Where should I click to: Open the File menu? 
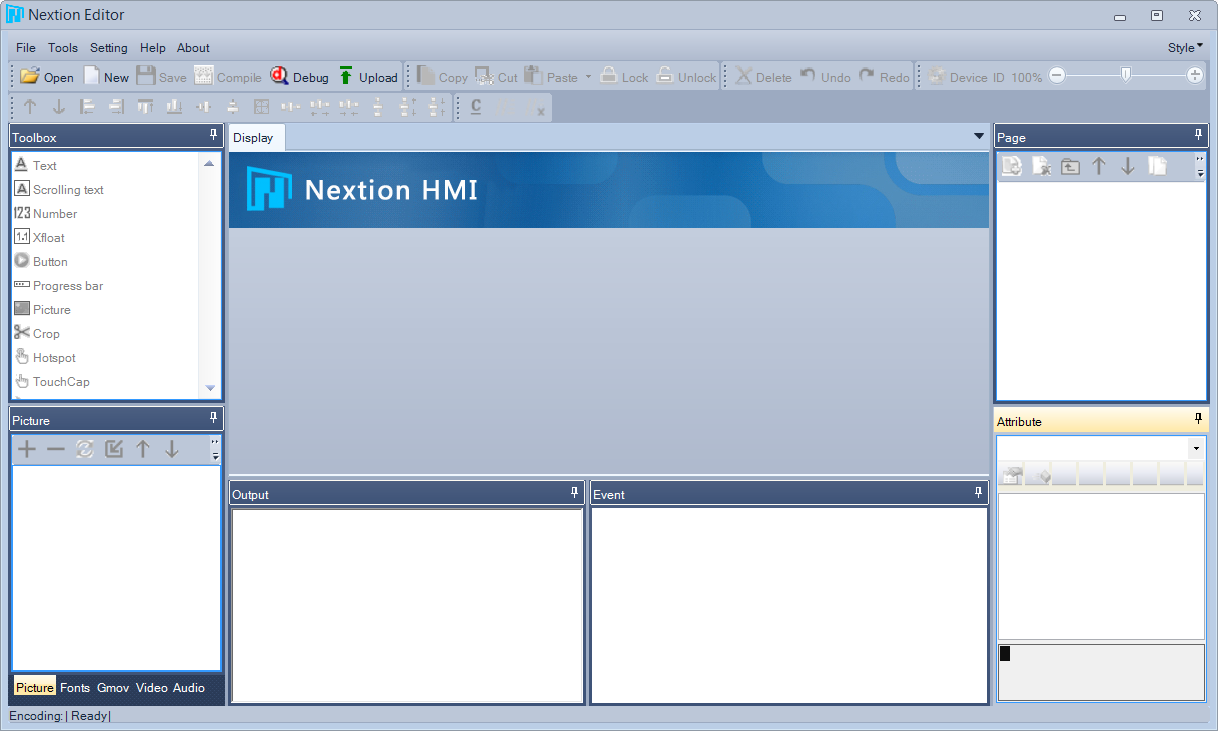26,48
